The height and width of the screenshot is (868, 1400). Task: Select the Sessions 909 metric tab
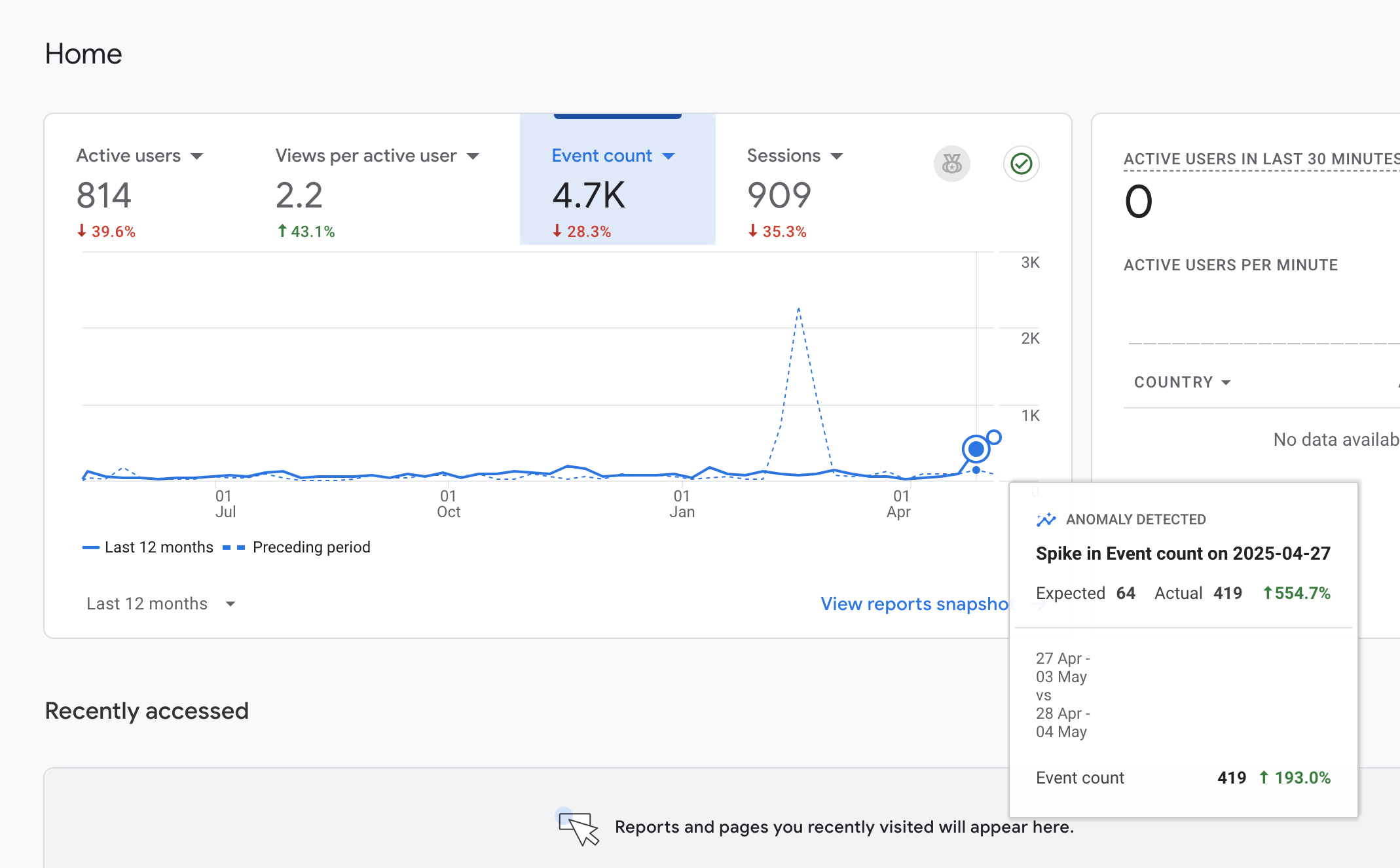779,196
